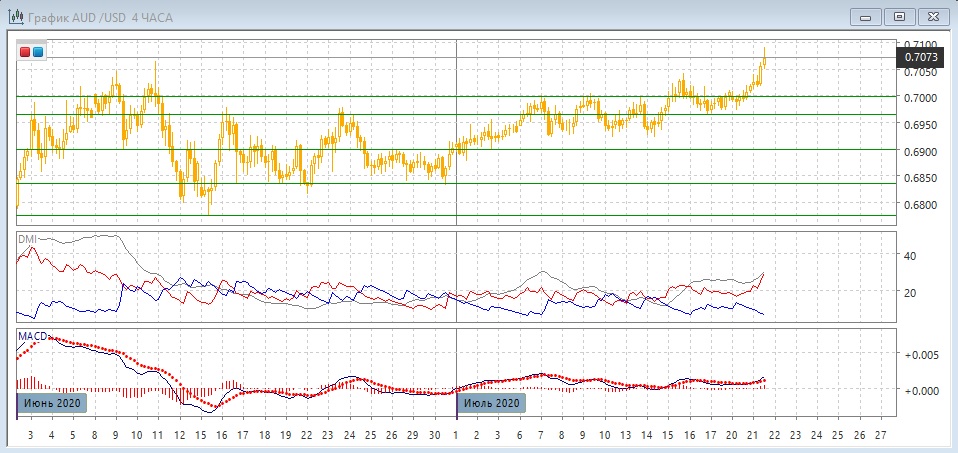Click the red square icon on chart

pyautogui.click(x=25, y=51)
